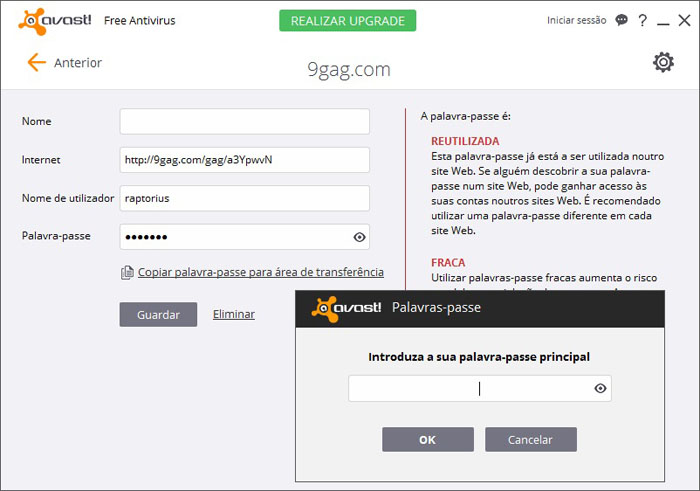Click the Palavra-passe field
Viewport: 700px width, 491px height.
coord(245,237)
